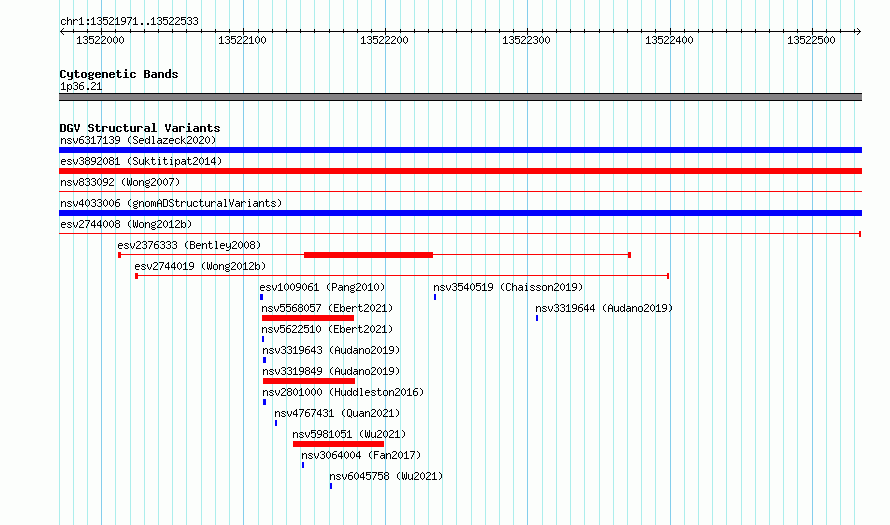Select nsv2801000 (Huddleston2016) label

point(343,392)
